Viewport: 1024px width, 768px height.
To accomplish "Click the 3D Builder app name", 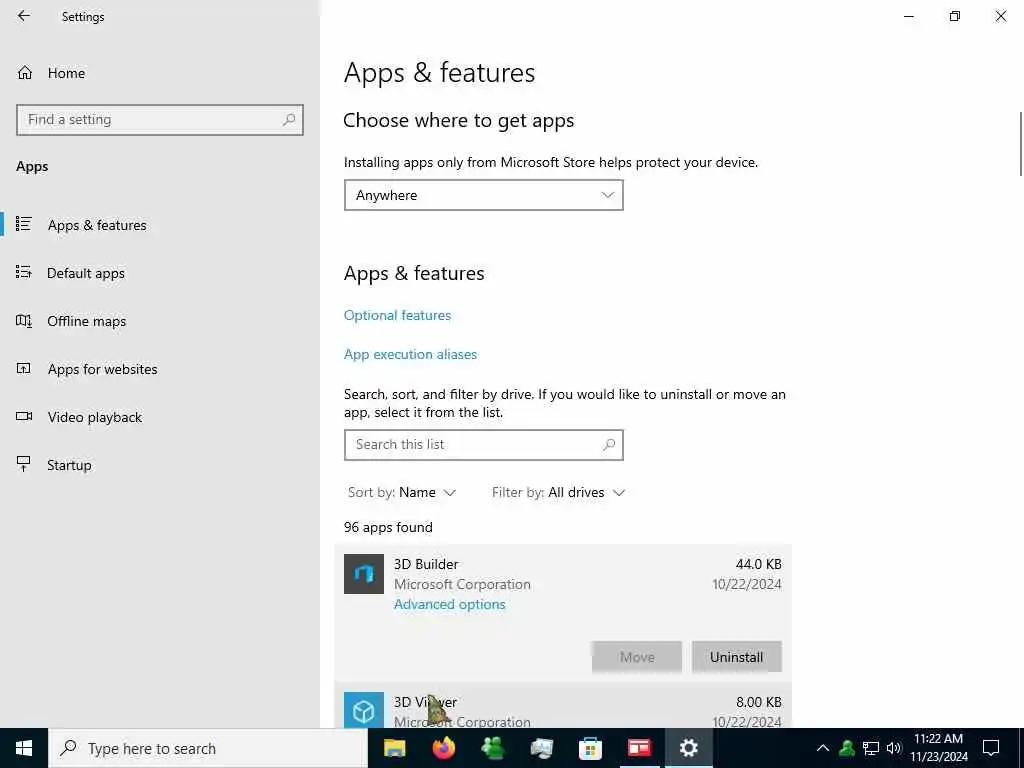I will (x=426, y=564).
